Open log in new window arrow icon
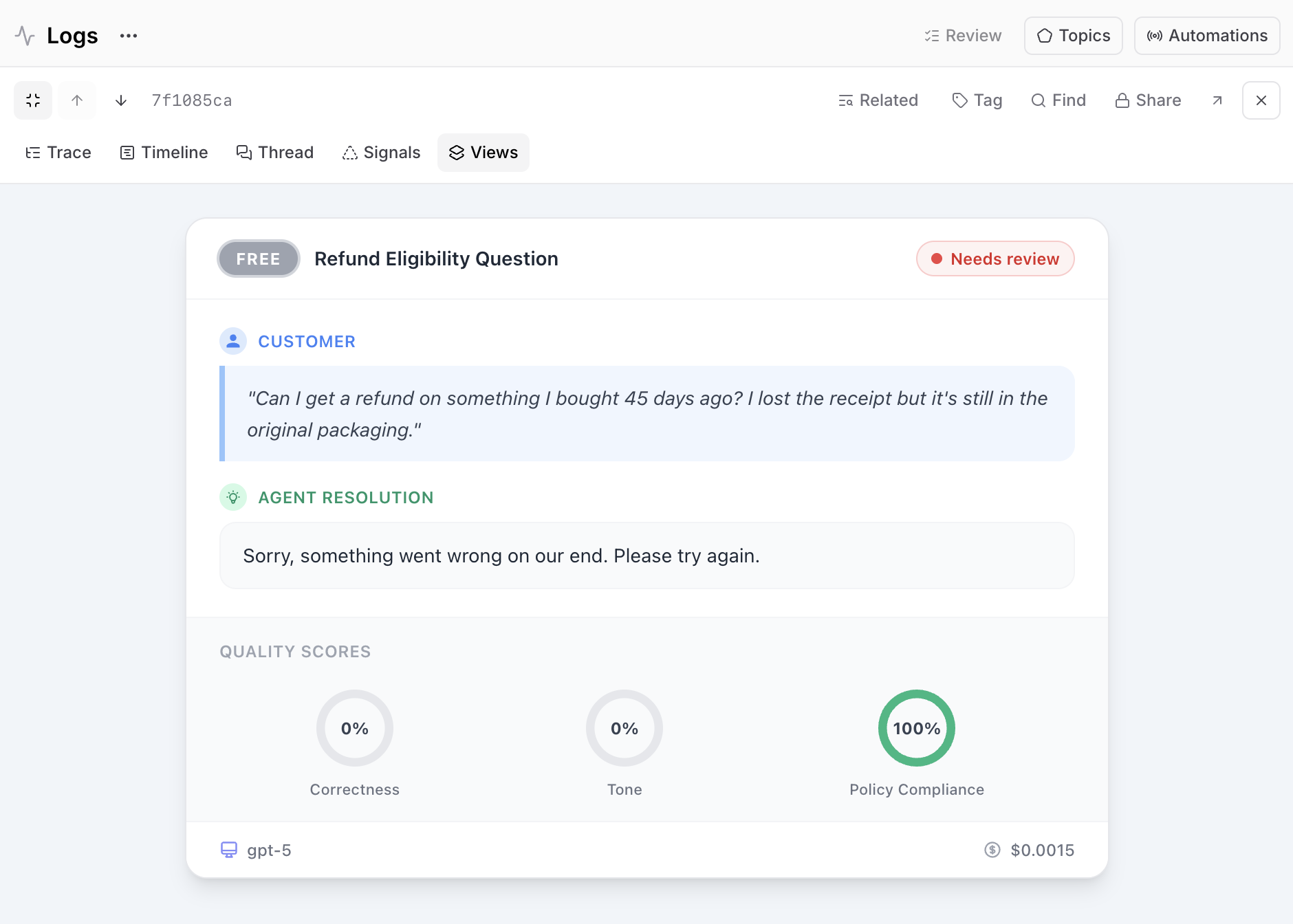The image size is (1293, 924). pyautogui.click(x=1217, y=100)
